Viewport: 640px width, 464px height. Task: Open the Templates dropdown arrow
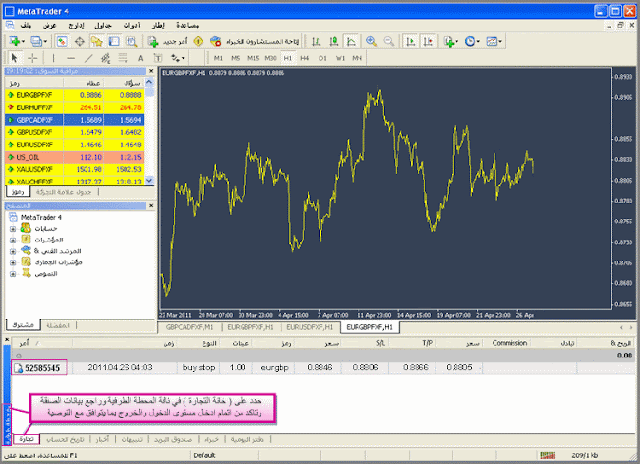pyautogui.click(x=500, y=42)
